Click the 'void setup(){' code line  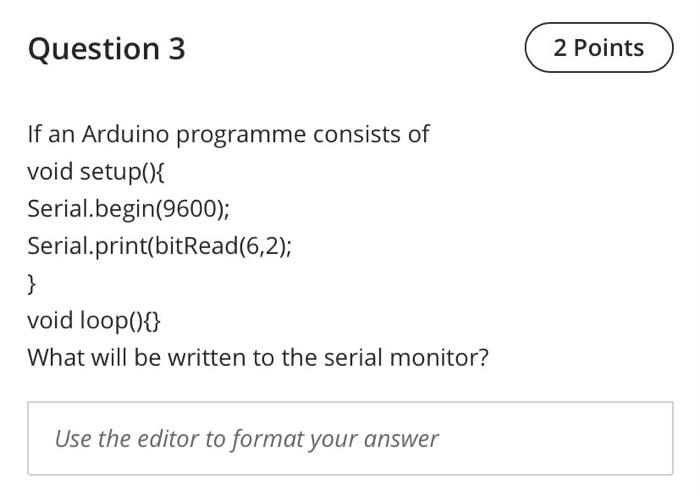96,171
